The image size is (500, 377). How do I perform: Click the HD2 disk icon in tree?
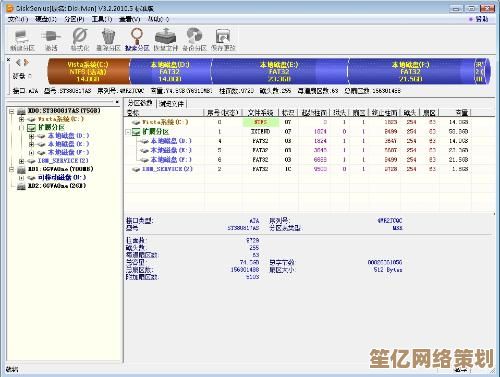coord(21,186)
